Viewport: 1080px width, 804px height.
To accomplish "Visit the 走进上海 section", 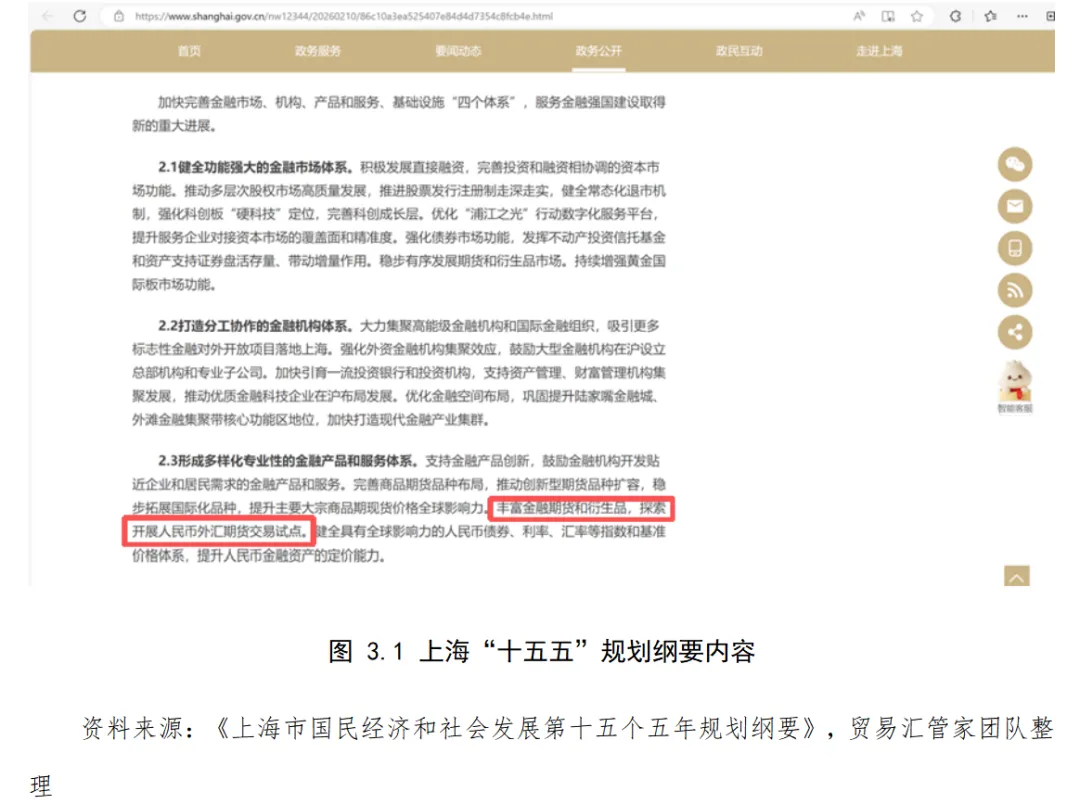I will click(x=881, y=52).
